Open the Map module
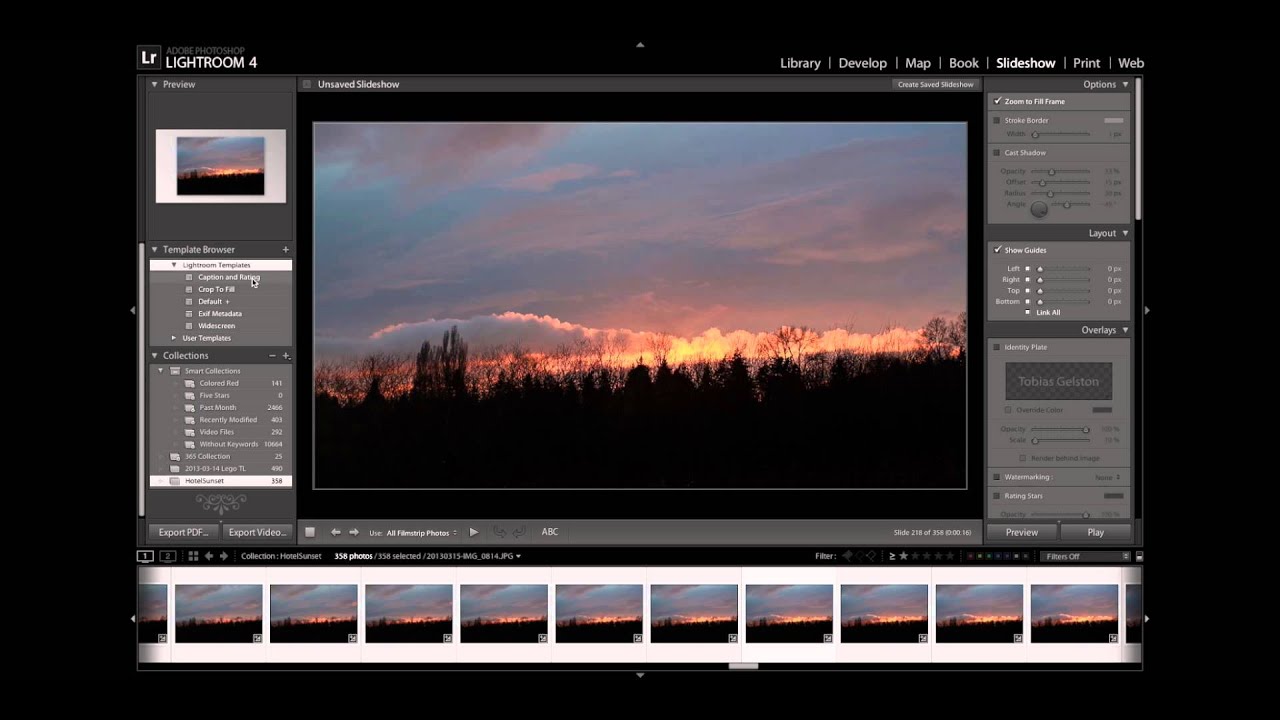The image size is (1280, 720). tap(918, 63)
